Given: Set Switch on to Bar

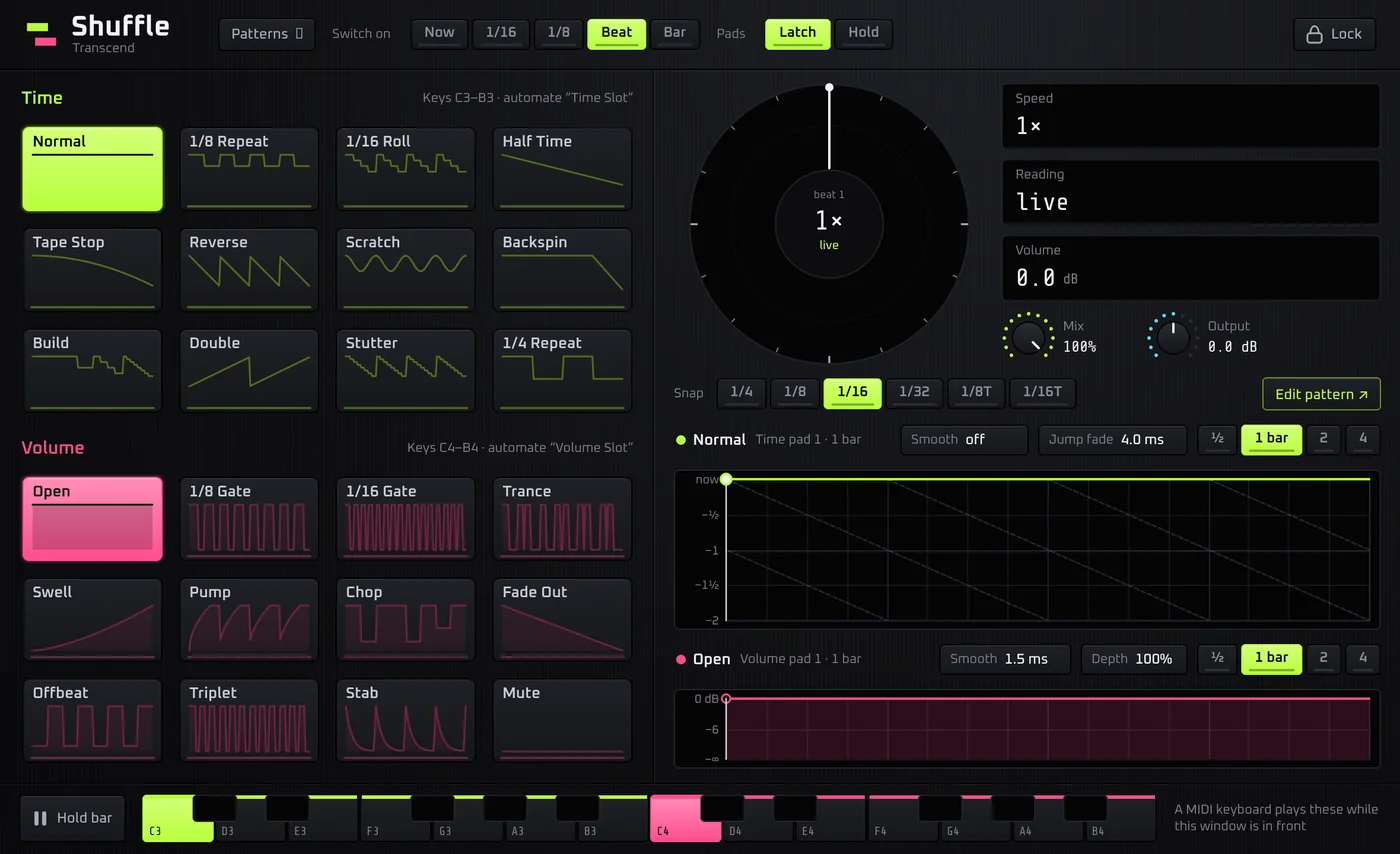Looking at the screenshot, I should coord(675,33).
